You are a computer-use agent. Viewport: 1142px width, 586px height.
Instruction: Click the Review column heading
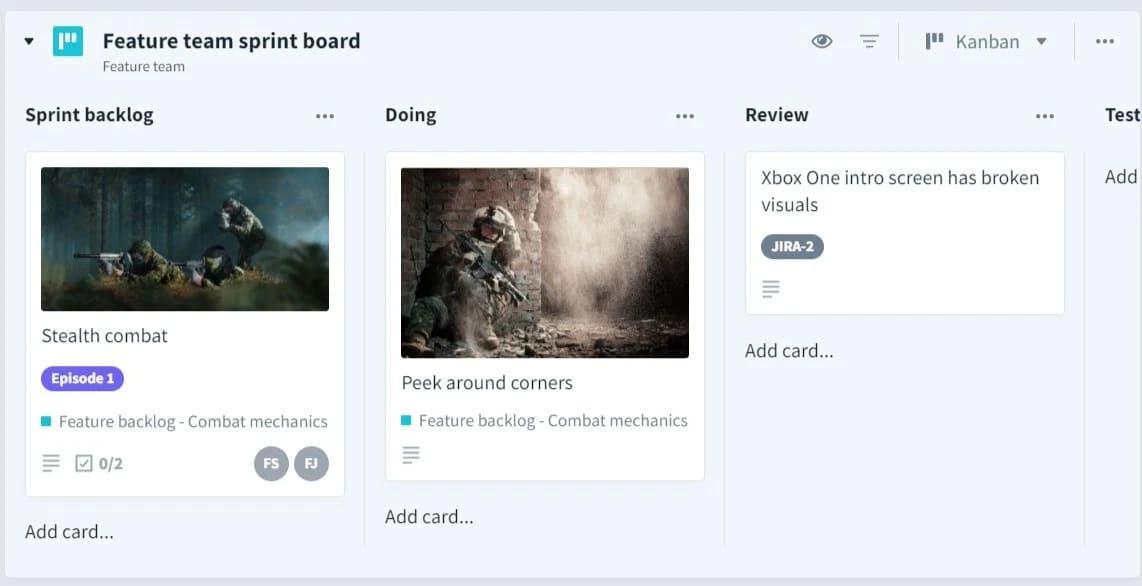pos(776,115)
